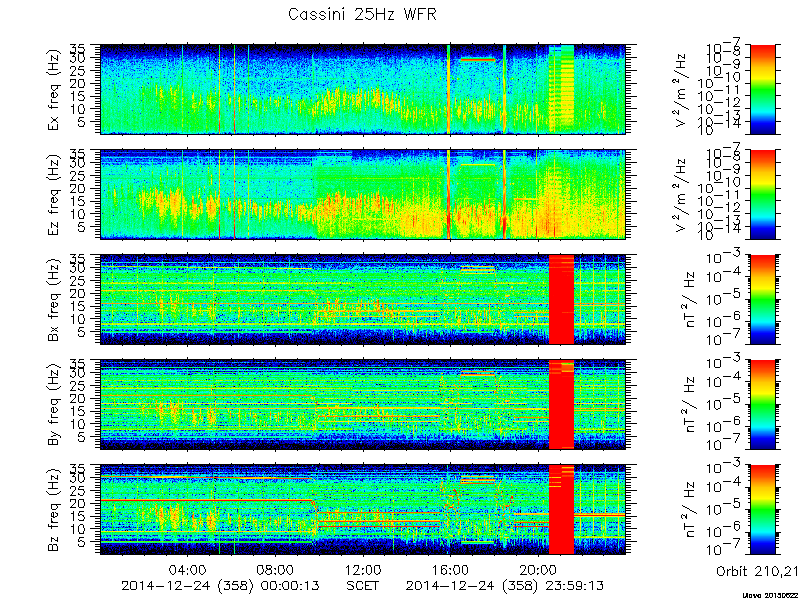Viewport: 800px width, 600px height.
Task: Click the By spectrogram panel
Action: [363, 405]
